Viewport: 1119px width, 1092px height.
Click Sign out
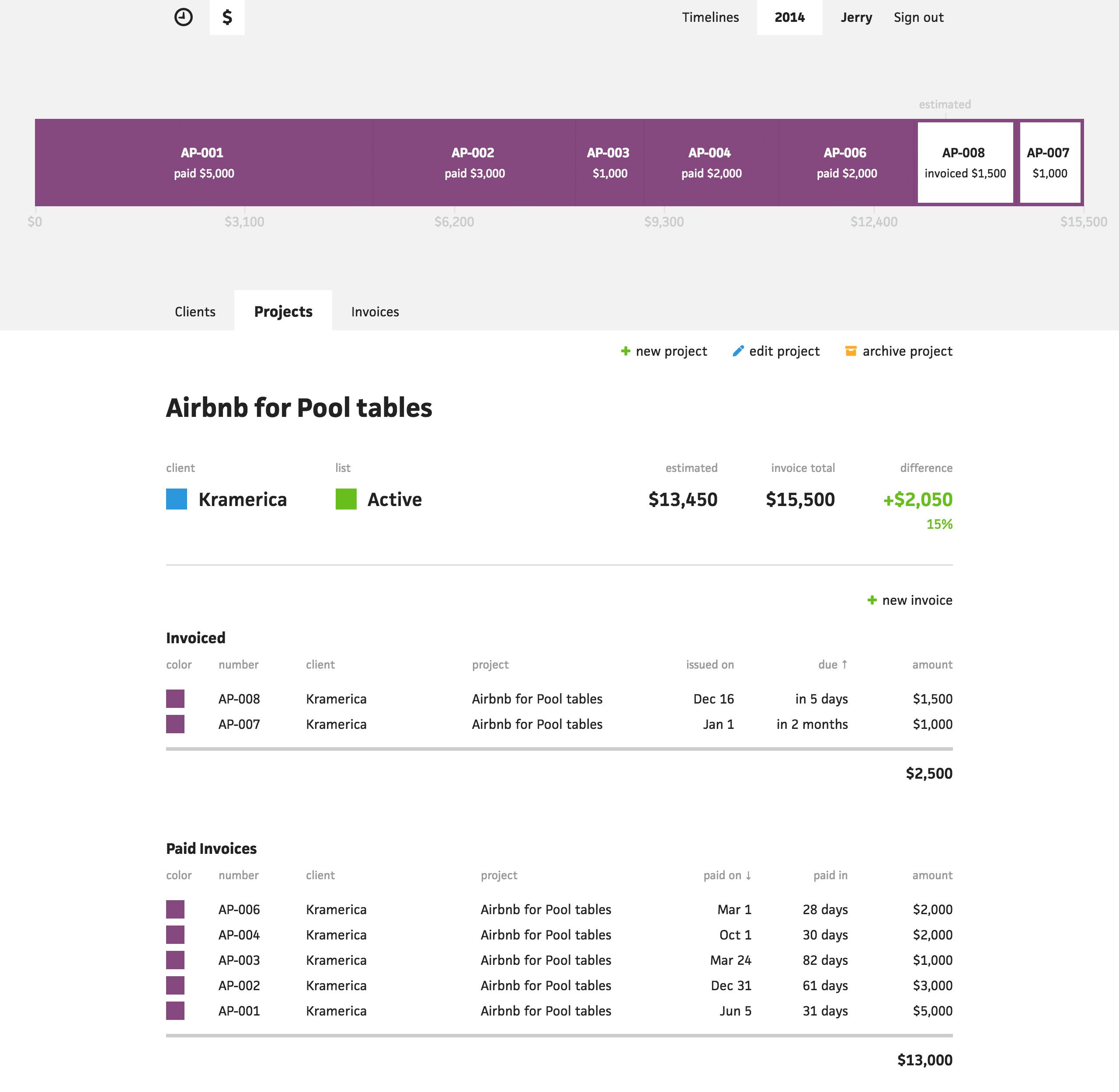[x=919, y=17]
